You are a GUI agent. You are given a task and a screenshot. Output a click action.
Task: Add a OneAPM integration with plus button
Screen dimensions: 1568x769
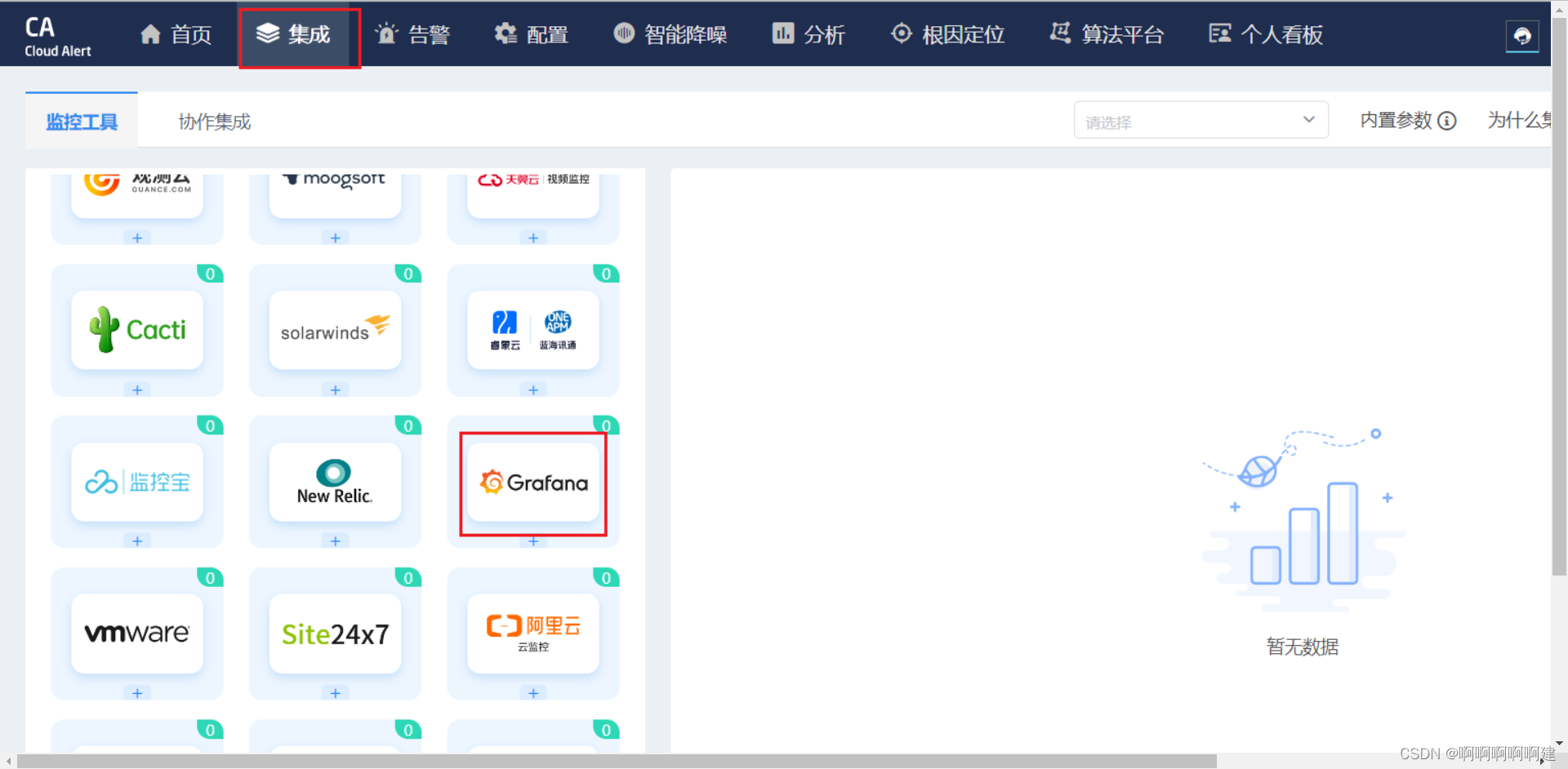533,389
